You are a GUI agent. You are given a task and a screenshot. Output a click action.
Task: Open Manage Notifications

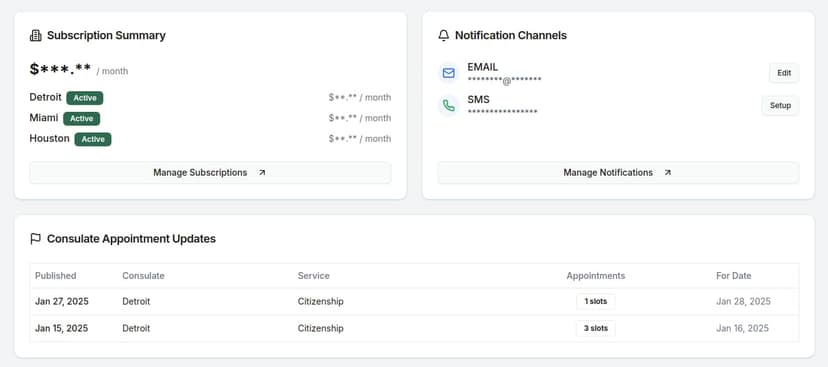pos(618,173)
